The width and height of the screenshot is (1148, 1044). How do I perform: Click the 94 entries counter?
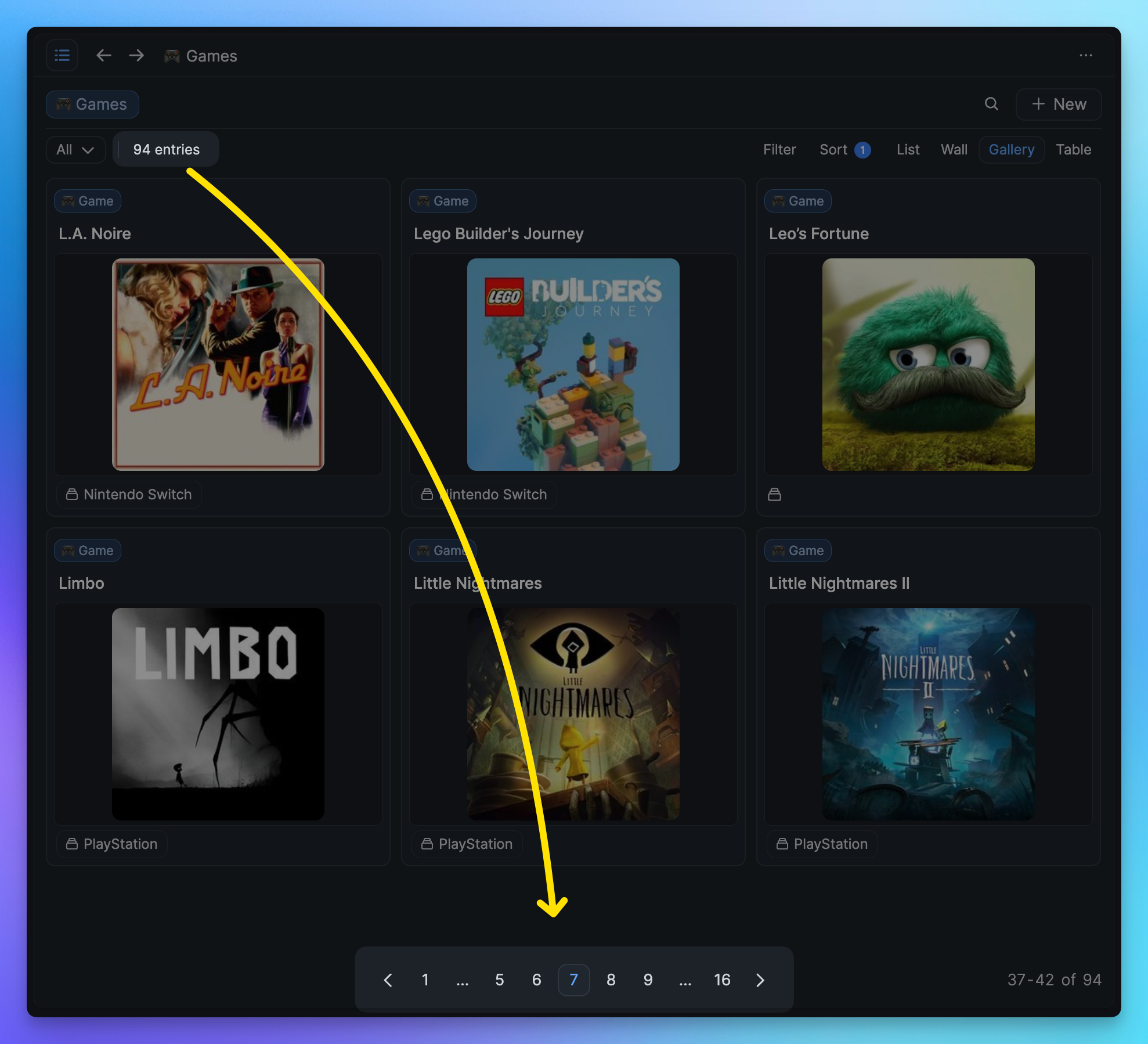click(166, 149)
